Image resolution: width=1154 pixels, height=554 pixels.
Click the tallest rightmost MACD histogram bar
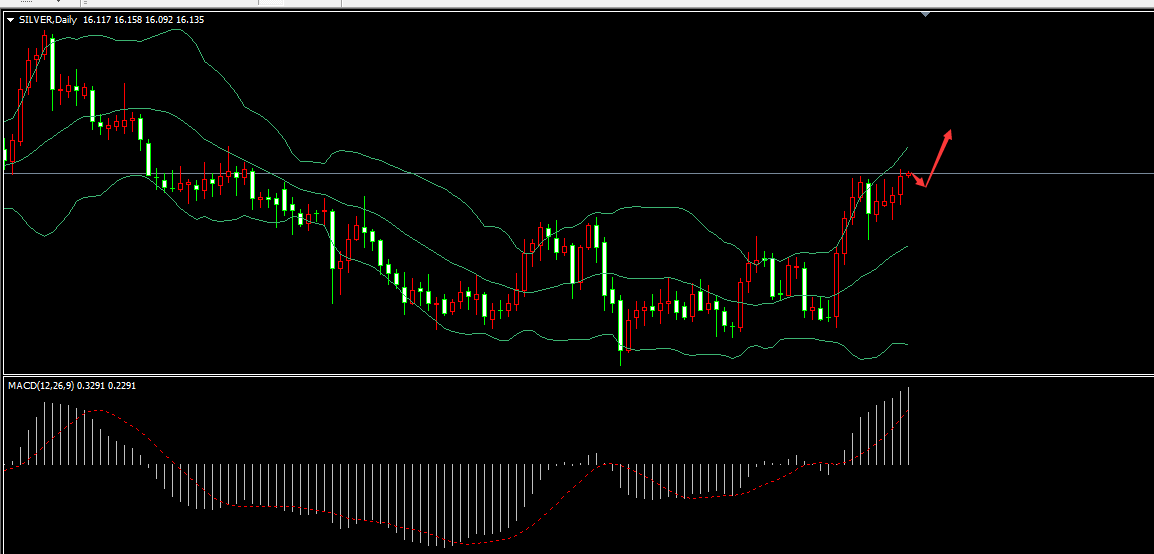(909, 425)
